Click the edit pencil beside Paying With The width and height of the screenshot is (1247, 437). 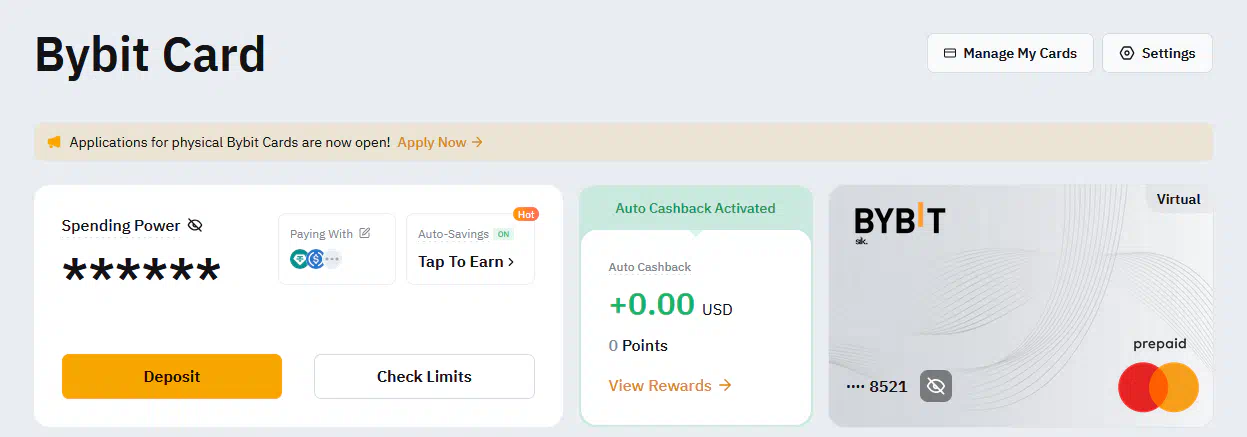click(365, 233)
